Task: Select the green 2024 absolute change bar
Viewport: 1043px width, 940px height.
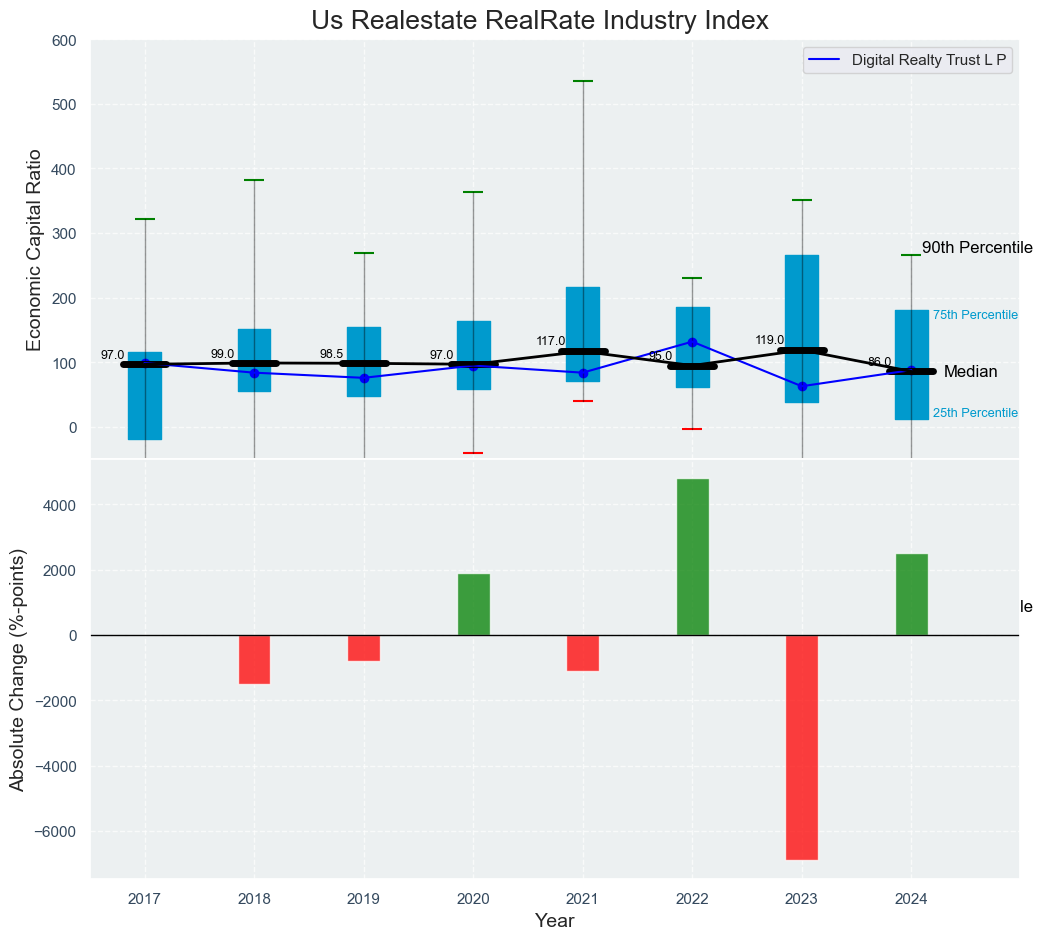Action: (x=911, y=594)
